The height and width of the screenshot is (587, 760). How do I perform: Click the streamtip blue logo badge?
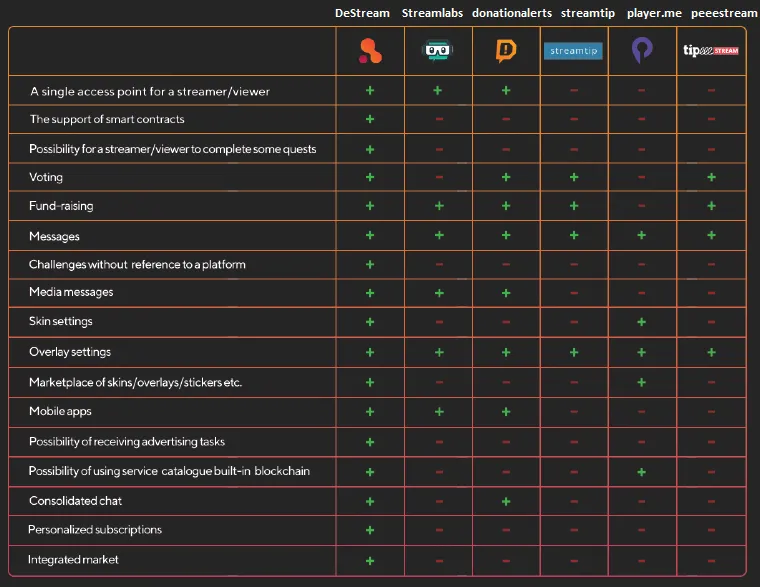573,51
